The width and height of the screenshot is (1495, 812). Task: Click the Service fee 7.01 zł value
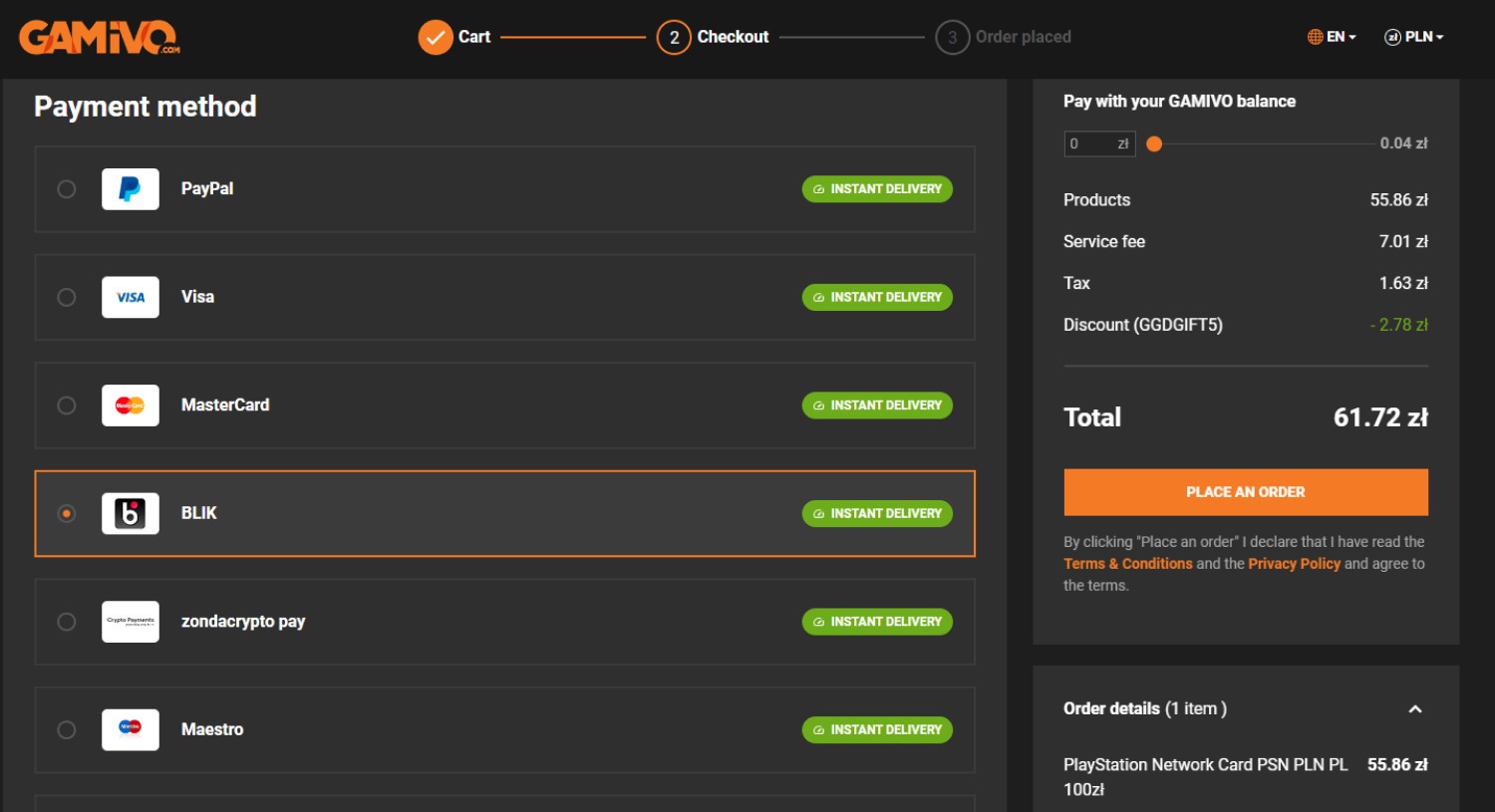coord(1403,241)
